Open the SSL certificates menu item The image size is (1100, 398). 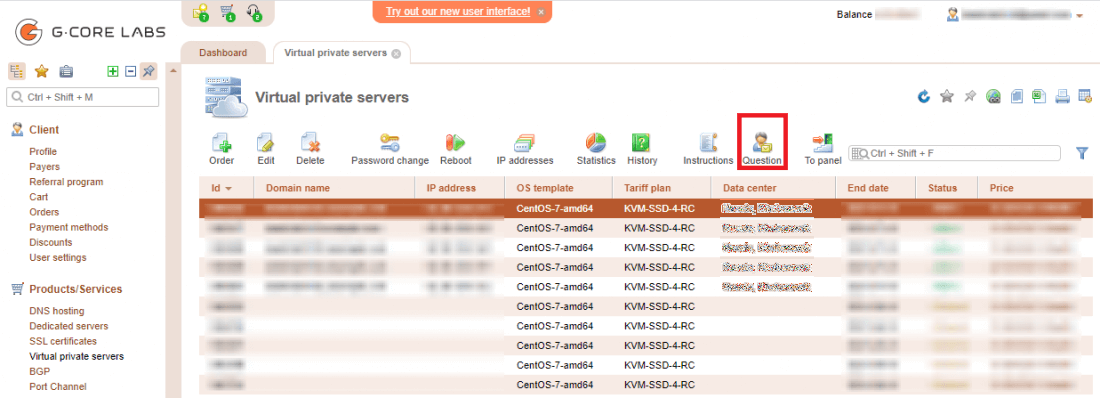63,341
